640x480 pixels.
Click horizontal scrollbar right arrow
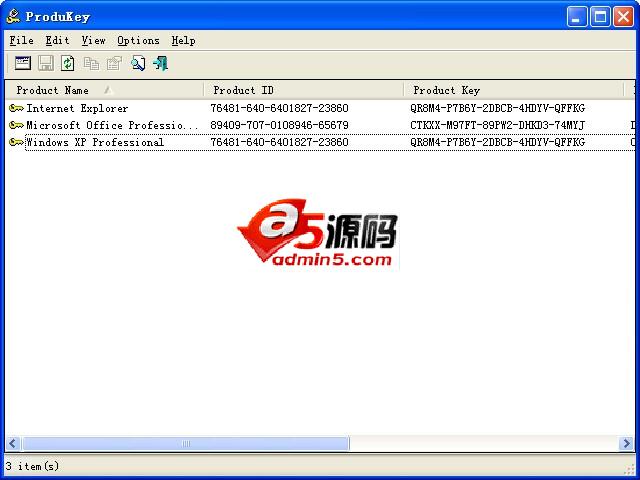tap(627, 443)
